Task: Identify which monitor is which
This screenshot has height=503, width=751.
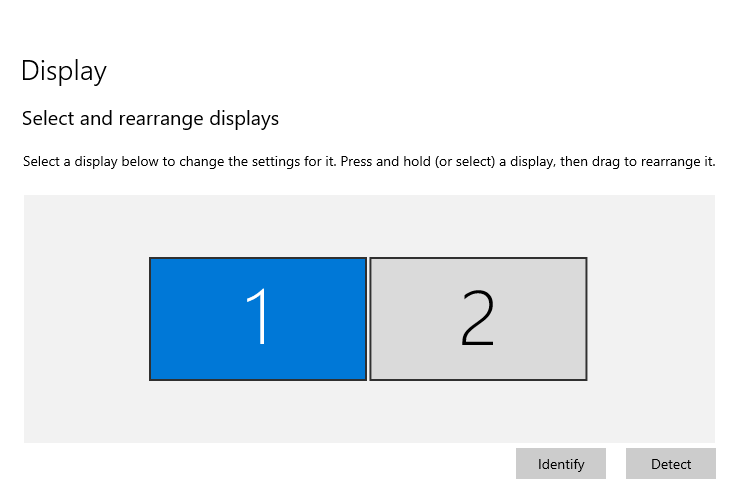Action: click(x=560, y=463)
